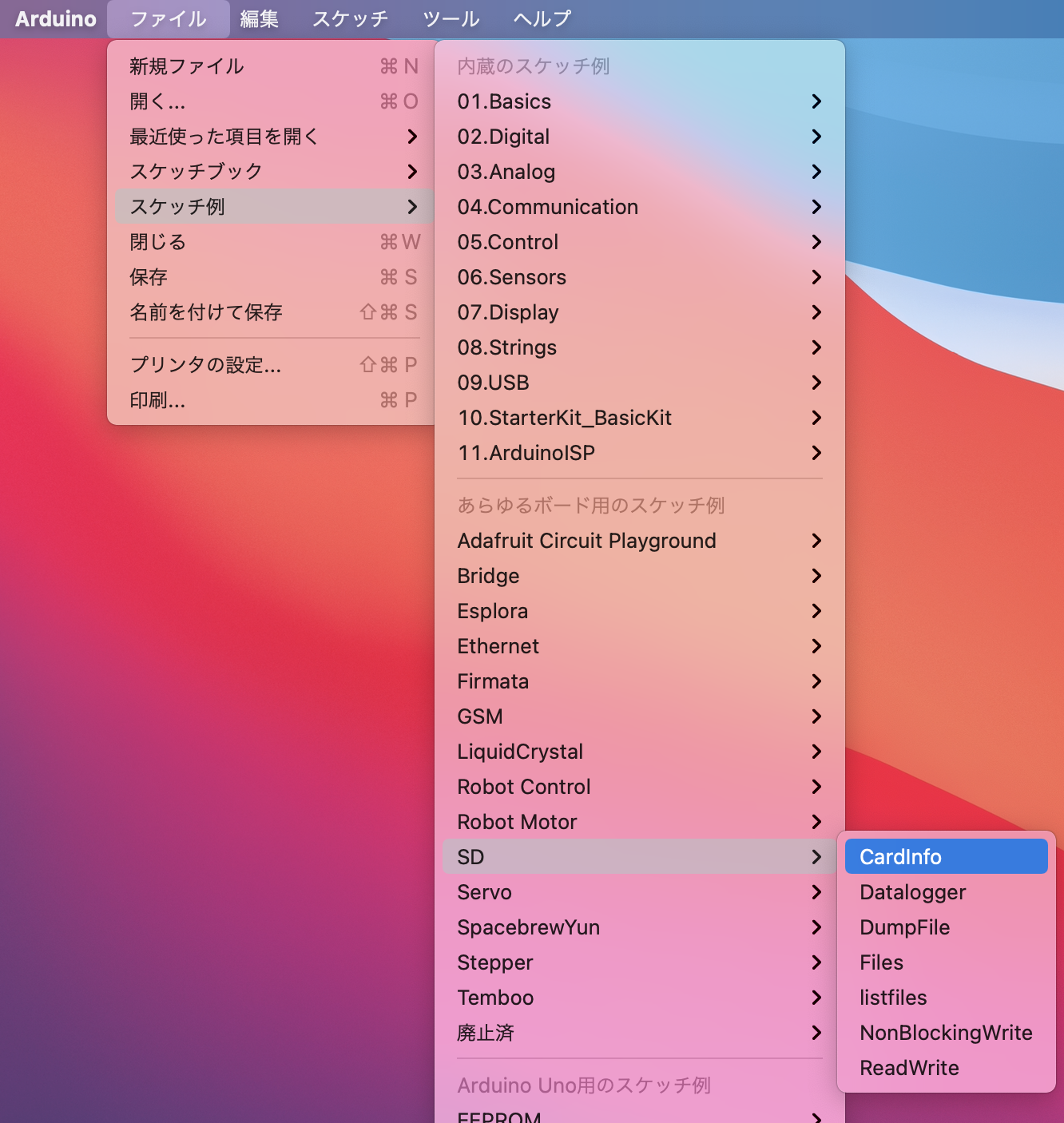1064x1123 pixels.
Task: Open Temboo library examples
Action: [639, 998]
